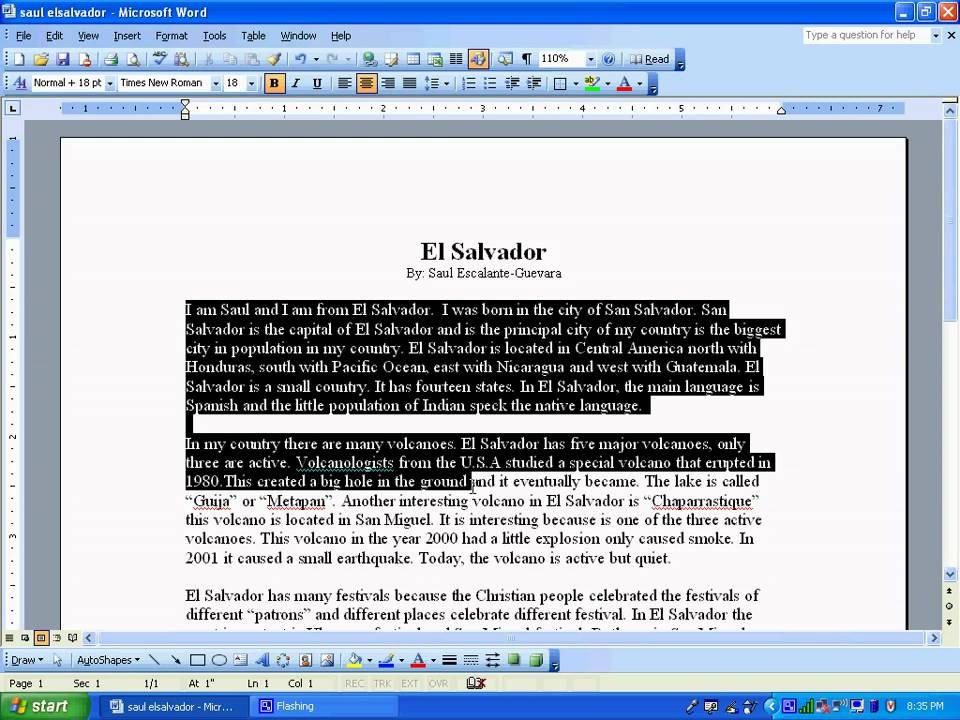
Task: Decrease the paragraph indent
Action: pos(512,83)
